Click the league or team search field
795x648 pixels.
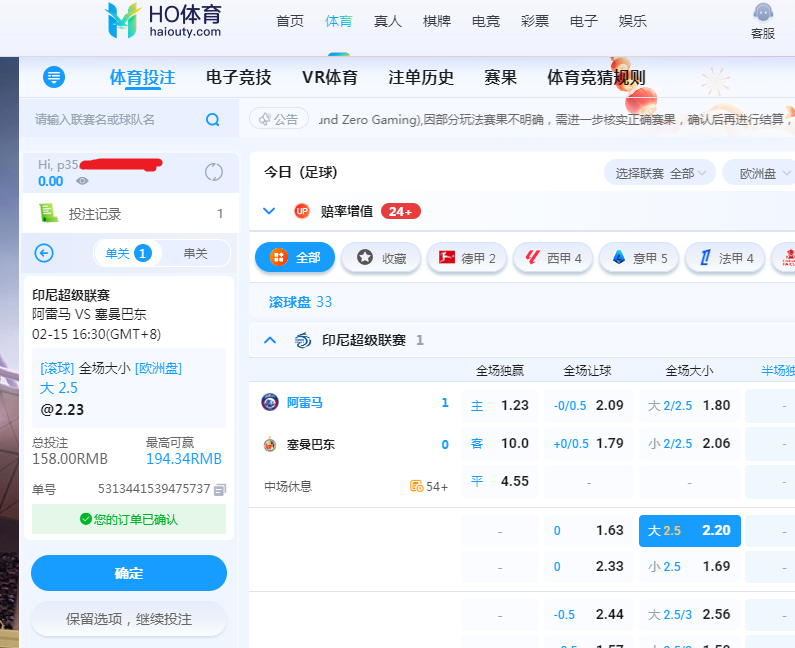point(115,120)
